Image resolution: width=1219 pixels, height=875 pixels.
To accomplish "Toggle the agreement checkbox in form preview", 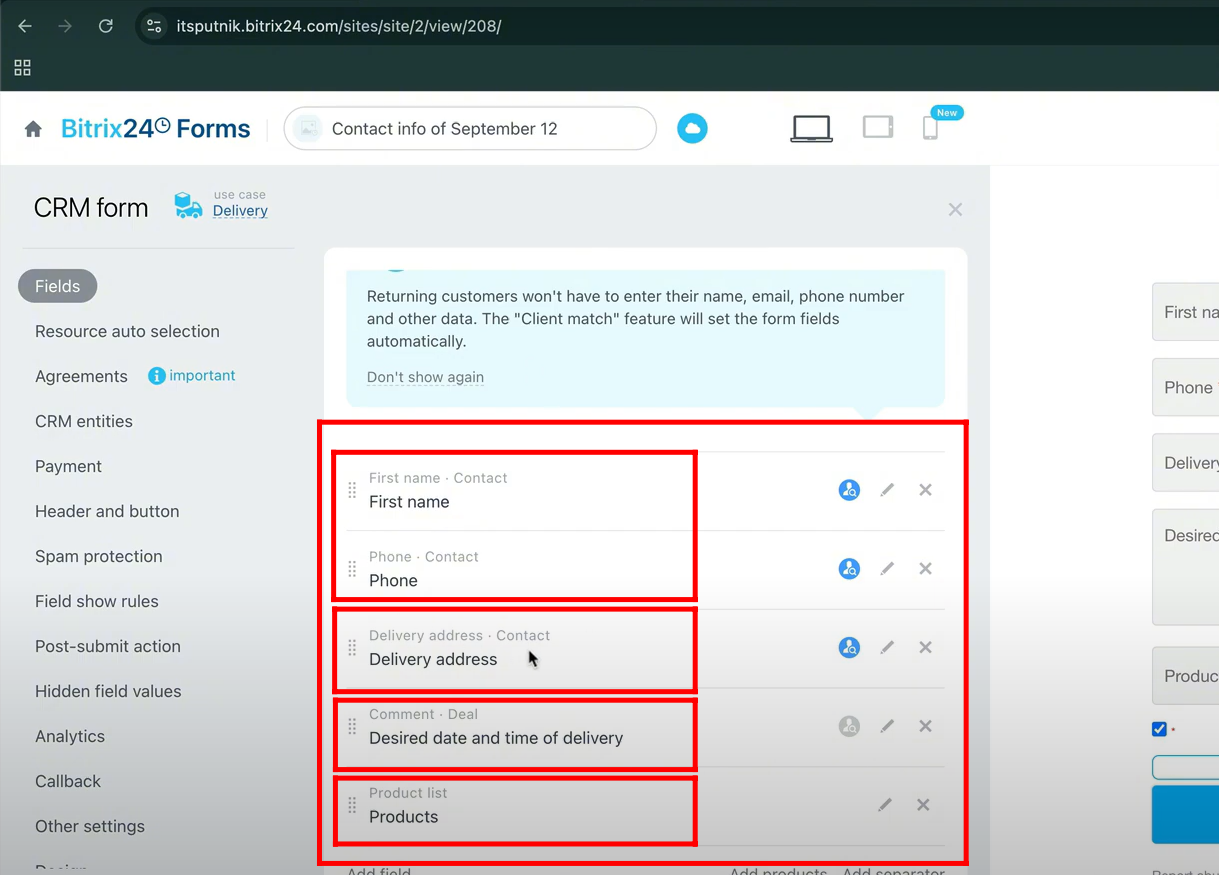I will pos(1159,729).
